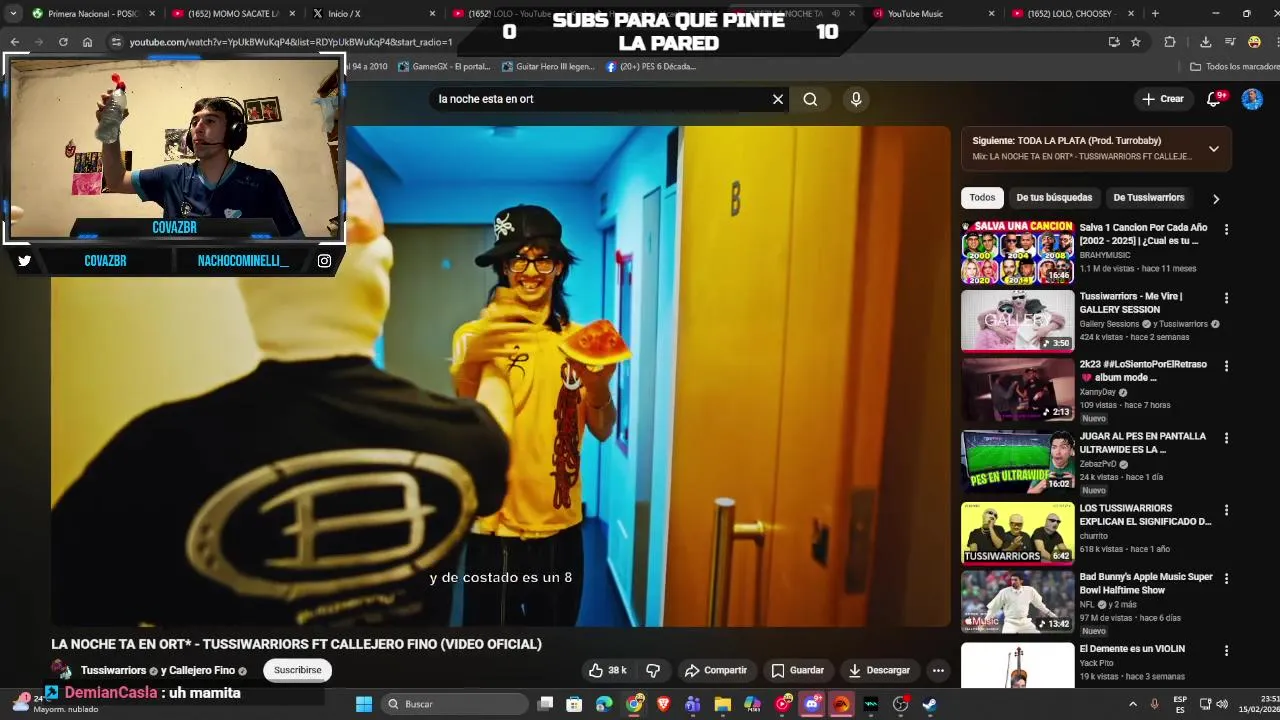Open options for Los Tussiwarriors Explican video

[1226, 510]
